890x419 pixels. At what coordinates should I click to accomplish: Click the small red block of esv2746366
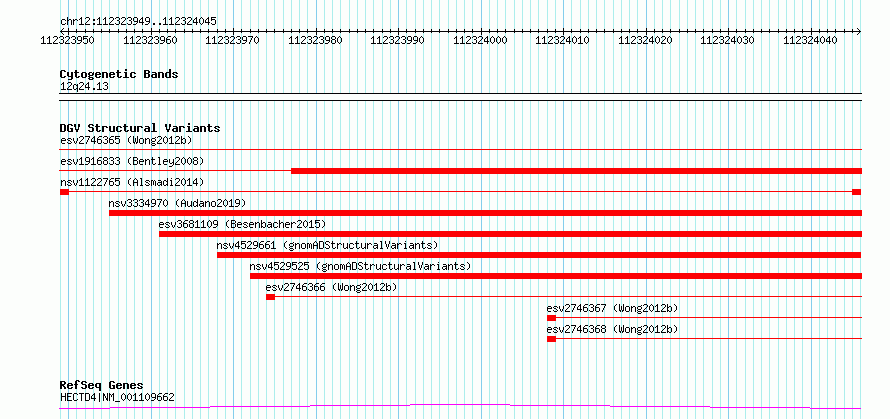[270, 297]
